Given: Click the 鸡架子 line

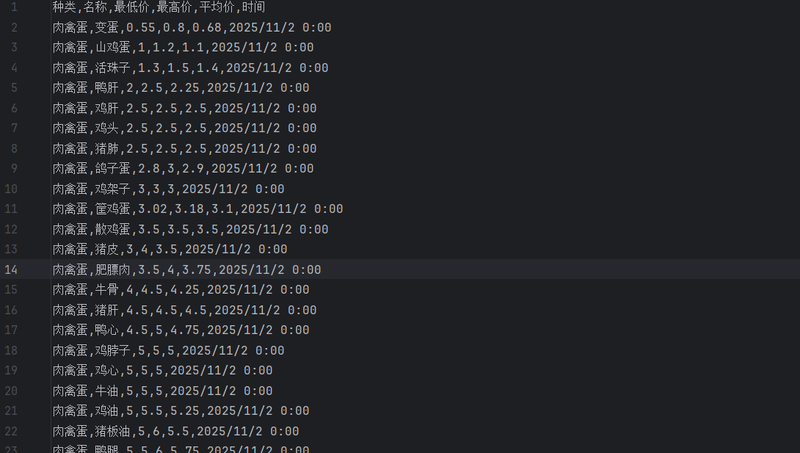Looking at the screenshot, I should [x=168, y=189].
